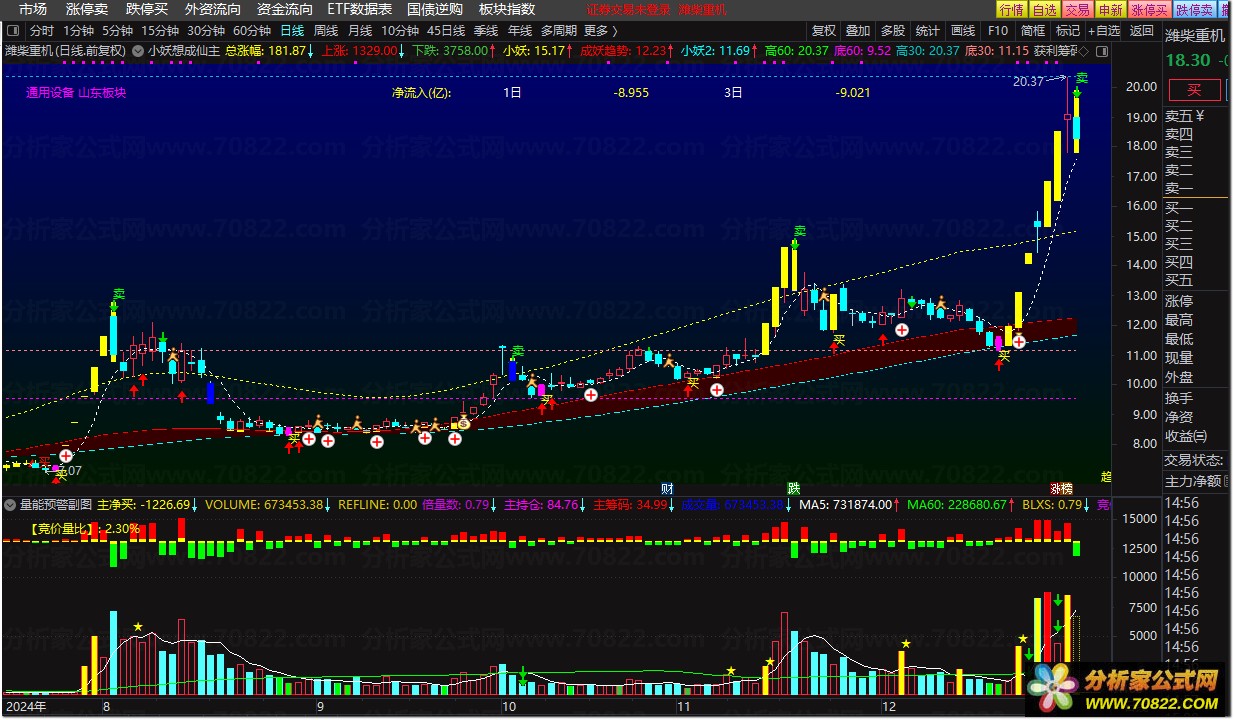This screenshot has height=720, width=1235.
Task: Click the purple 跌停卖 button
Action: (1194, 9)
